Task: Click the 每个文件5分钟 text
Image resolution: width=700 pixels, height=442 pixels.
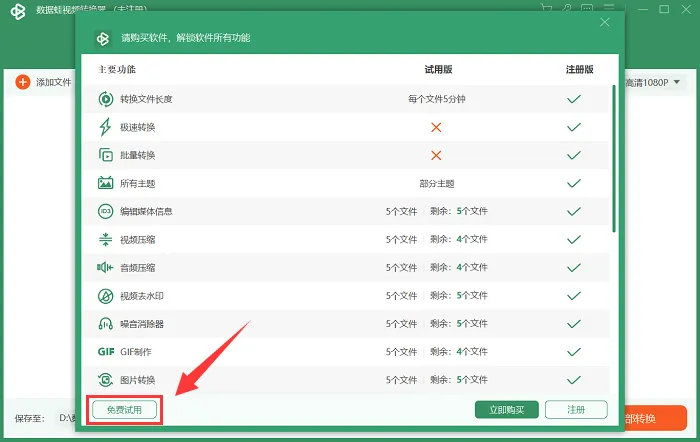Action: coord(437,99)
